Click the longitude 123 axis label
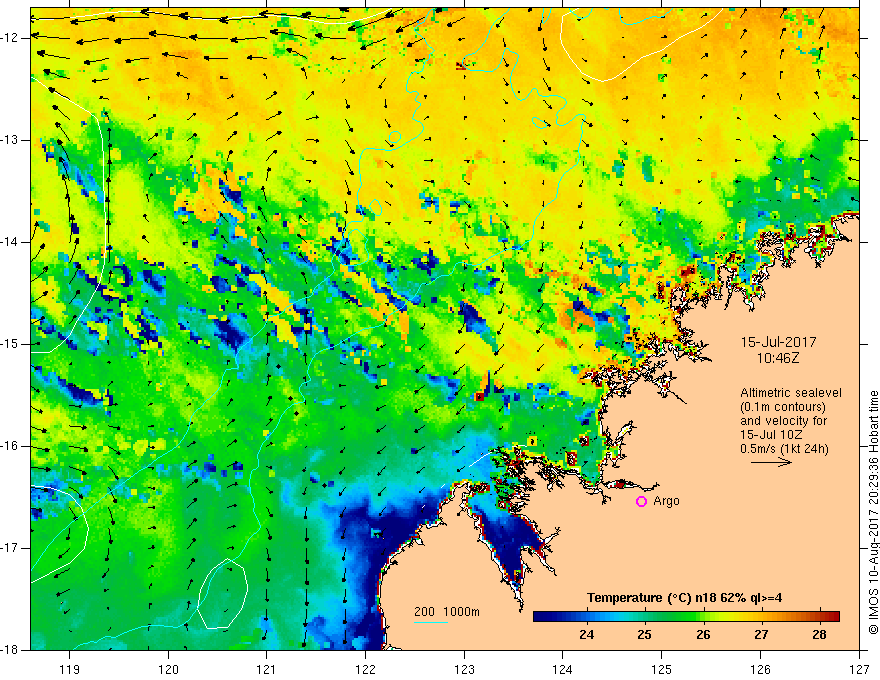This screenshot has height=680, width=880. pyautogui.click(x=464, y=669)
